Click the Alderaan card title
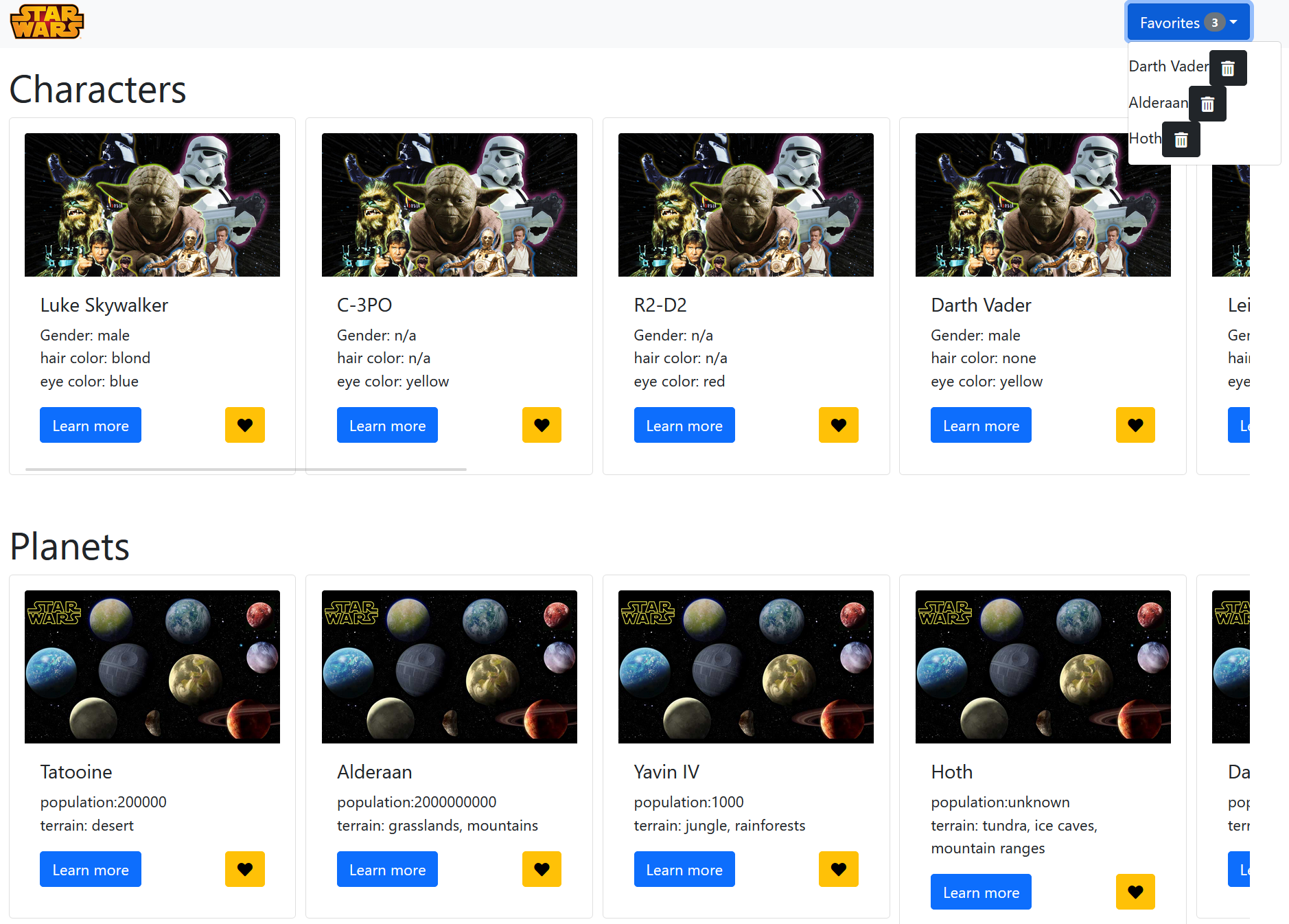This screenshot has height=924, width=1289. pyautogui.click(x=374, y=772)
